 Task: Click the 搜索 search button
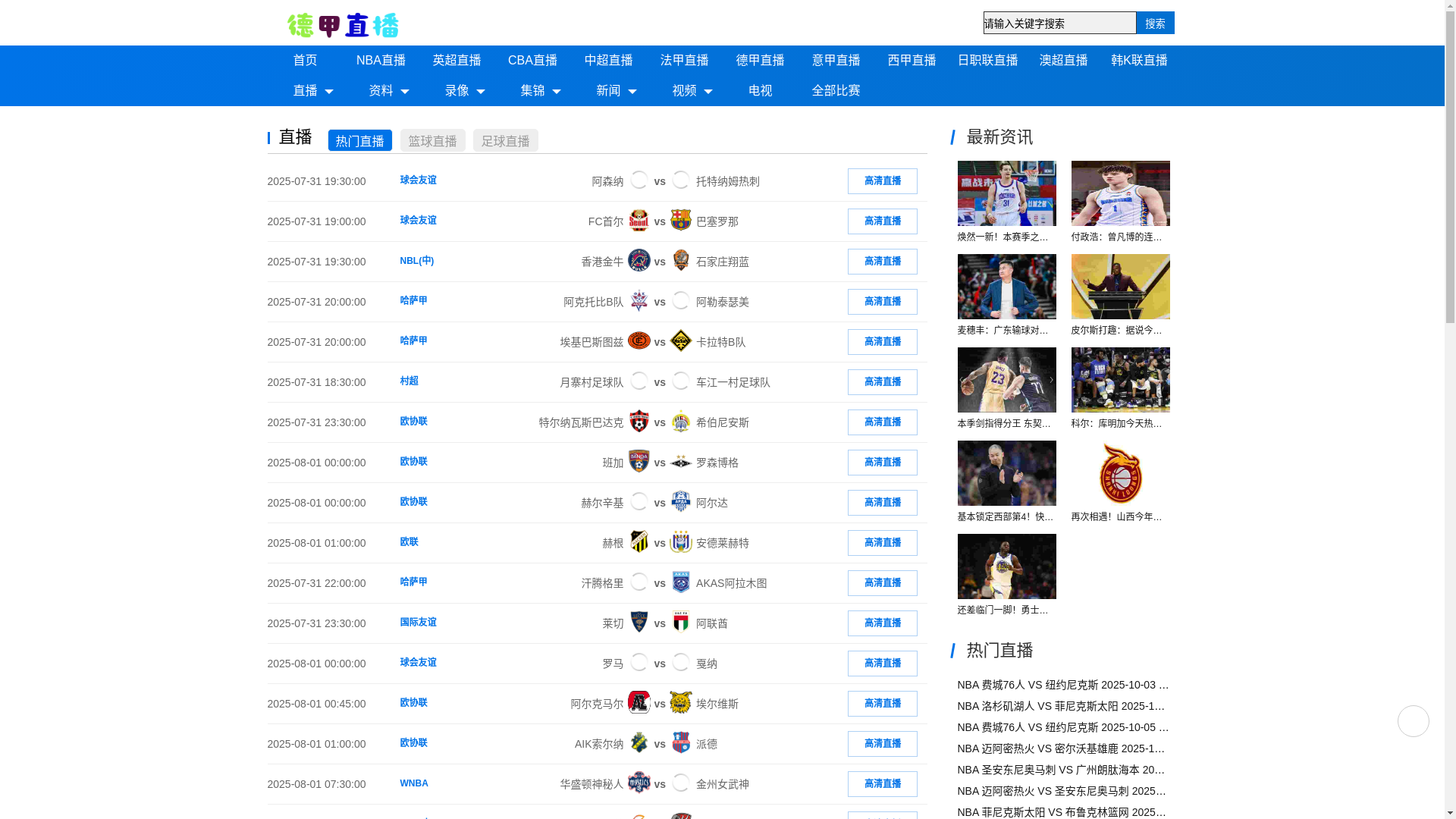(1155, 23)
